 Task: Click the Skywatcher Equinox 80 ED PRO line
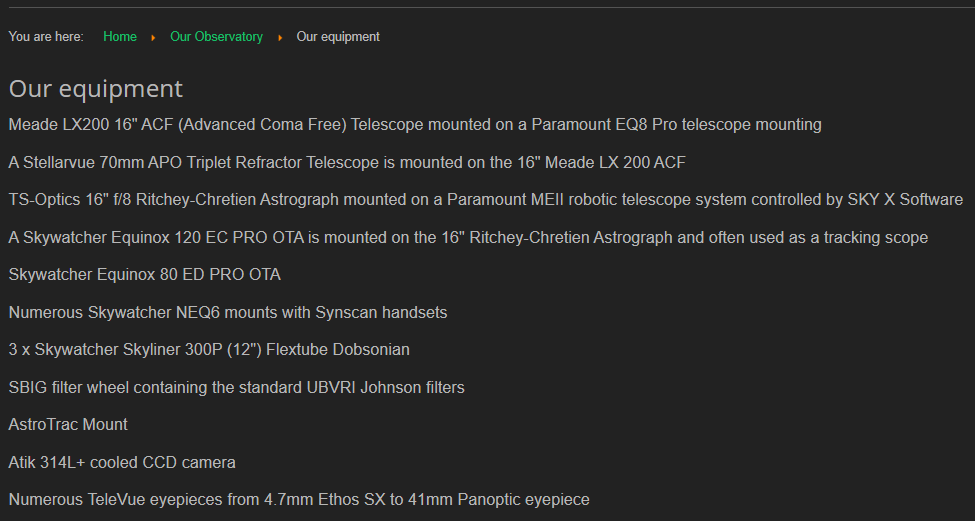click(x=145, y=275)
